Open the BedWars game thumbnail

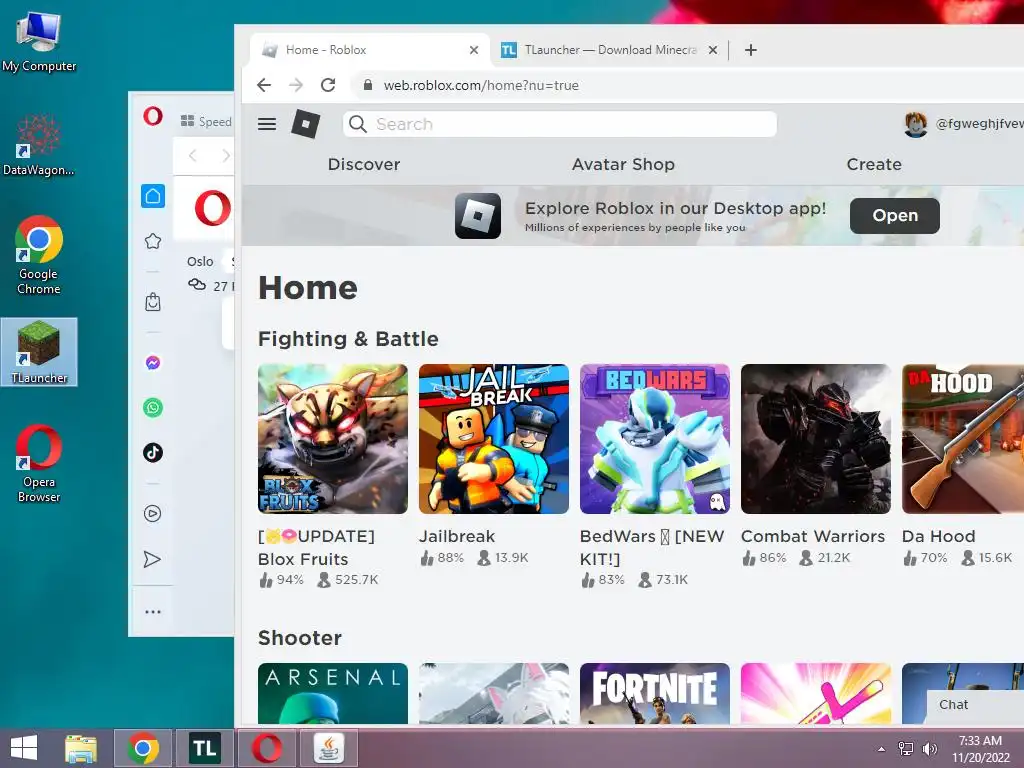coord(655,439)
